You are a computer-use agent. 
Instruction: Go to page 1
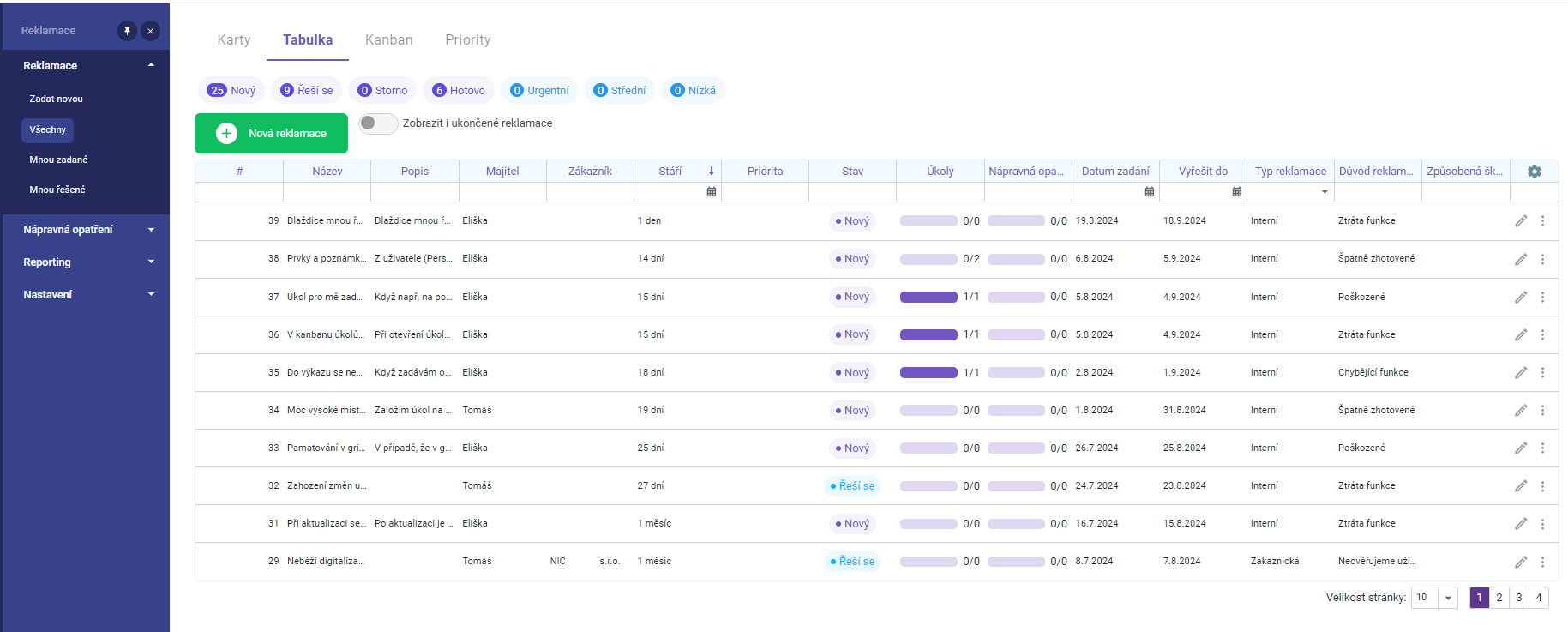click(1480, 598)
